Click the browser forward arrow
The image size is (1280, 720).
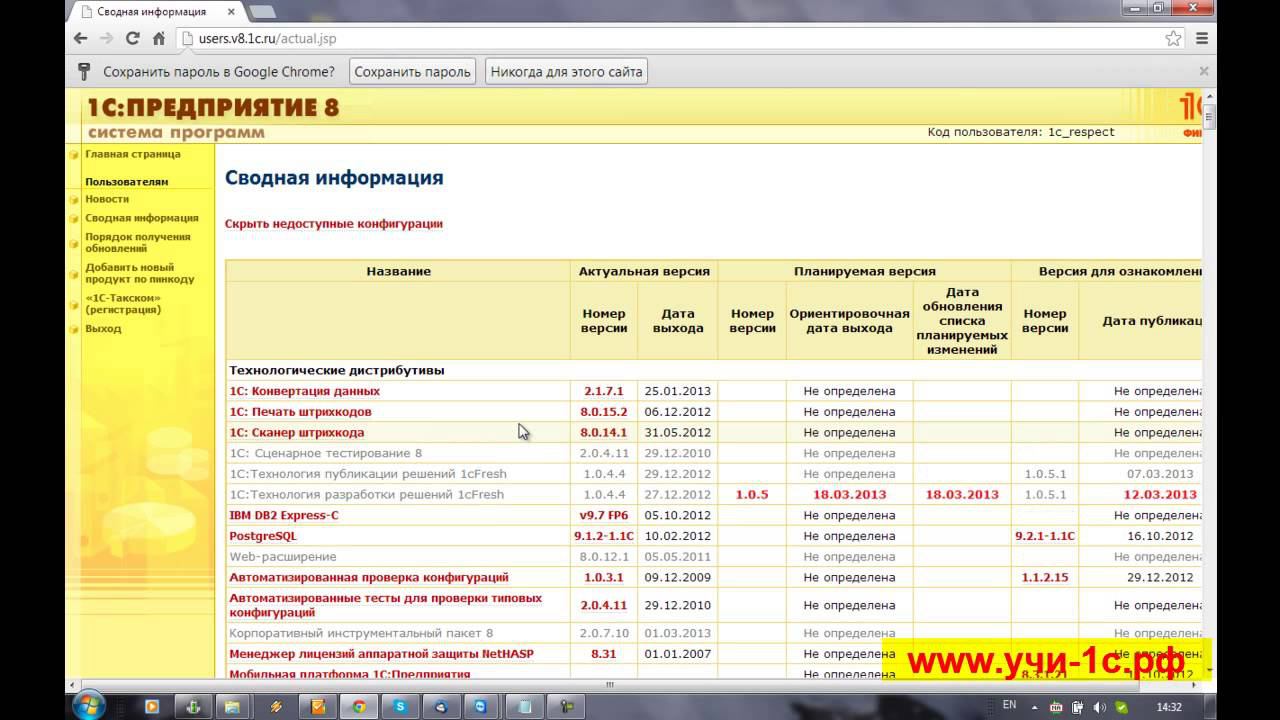(x=106, y=39)
